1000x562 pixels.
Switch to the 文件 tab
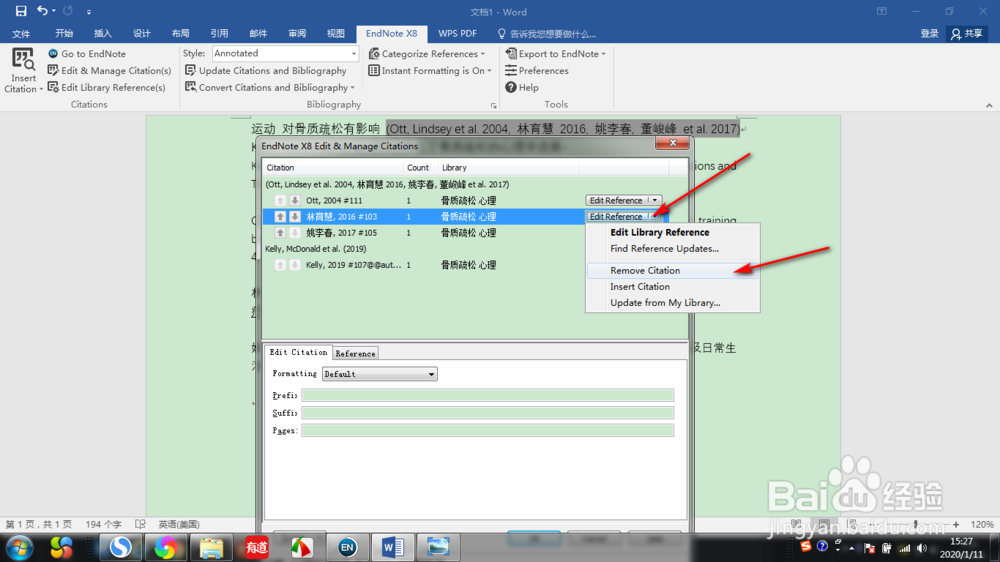pos(21,34)
